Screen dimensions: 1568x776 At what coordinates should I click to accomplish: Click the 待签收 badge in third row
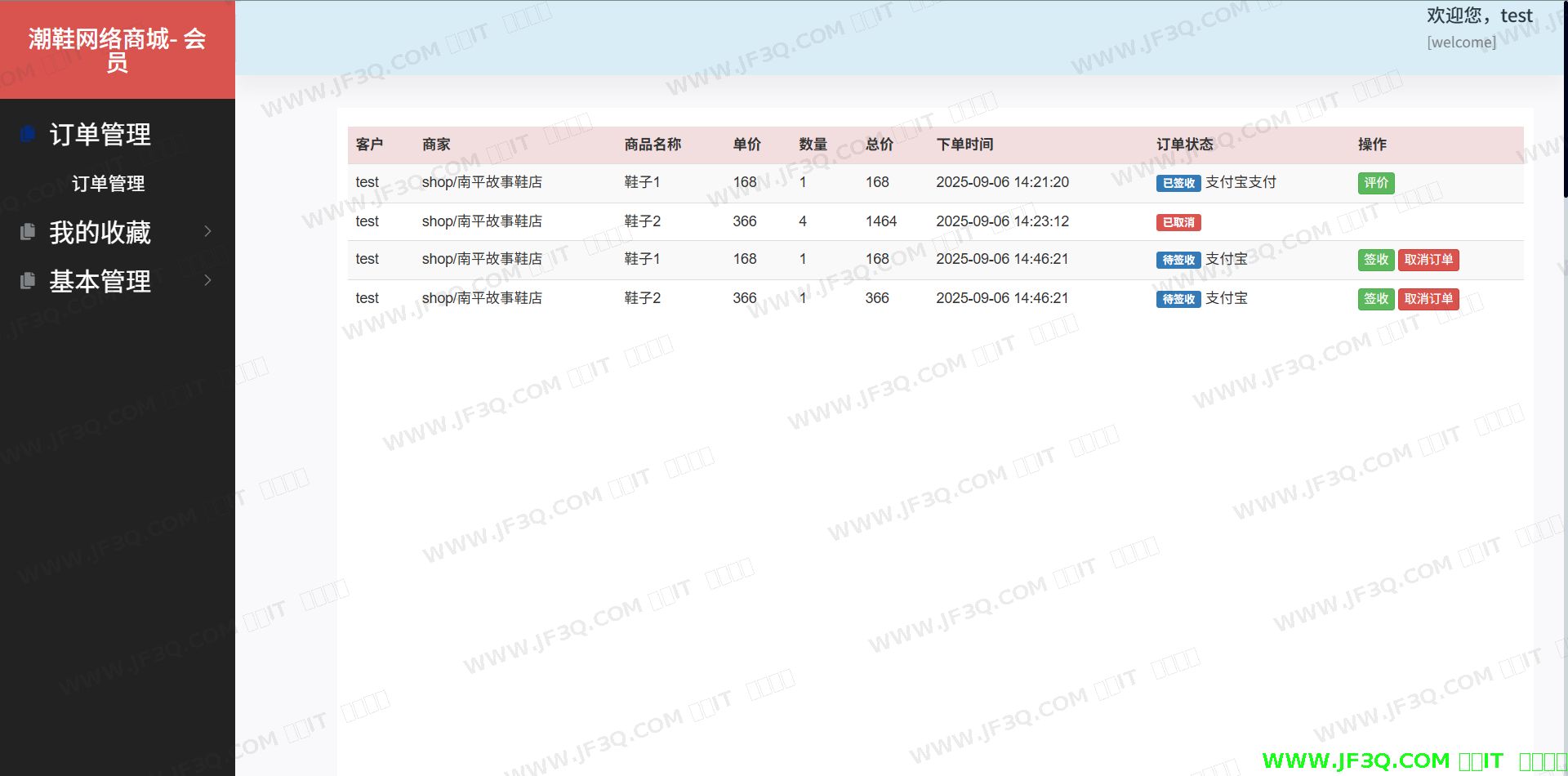[x=1178, y=261]
